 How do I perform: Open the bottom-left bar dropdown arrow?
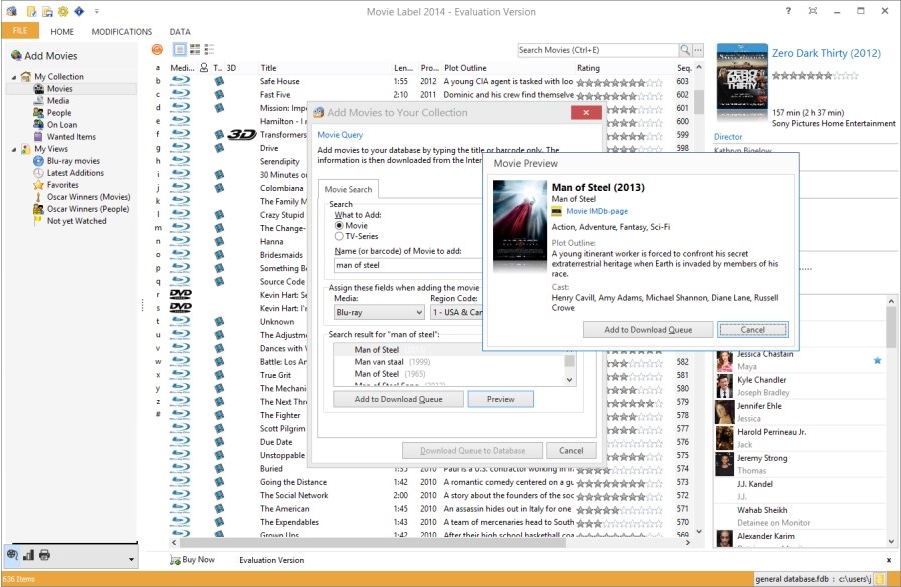click(x=131, y=559)
